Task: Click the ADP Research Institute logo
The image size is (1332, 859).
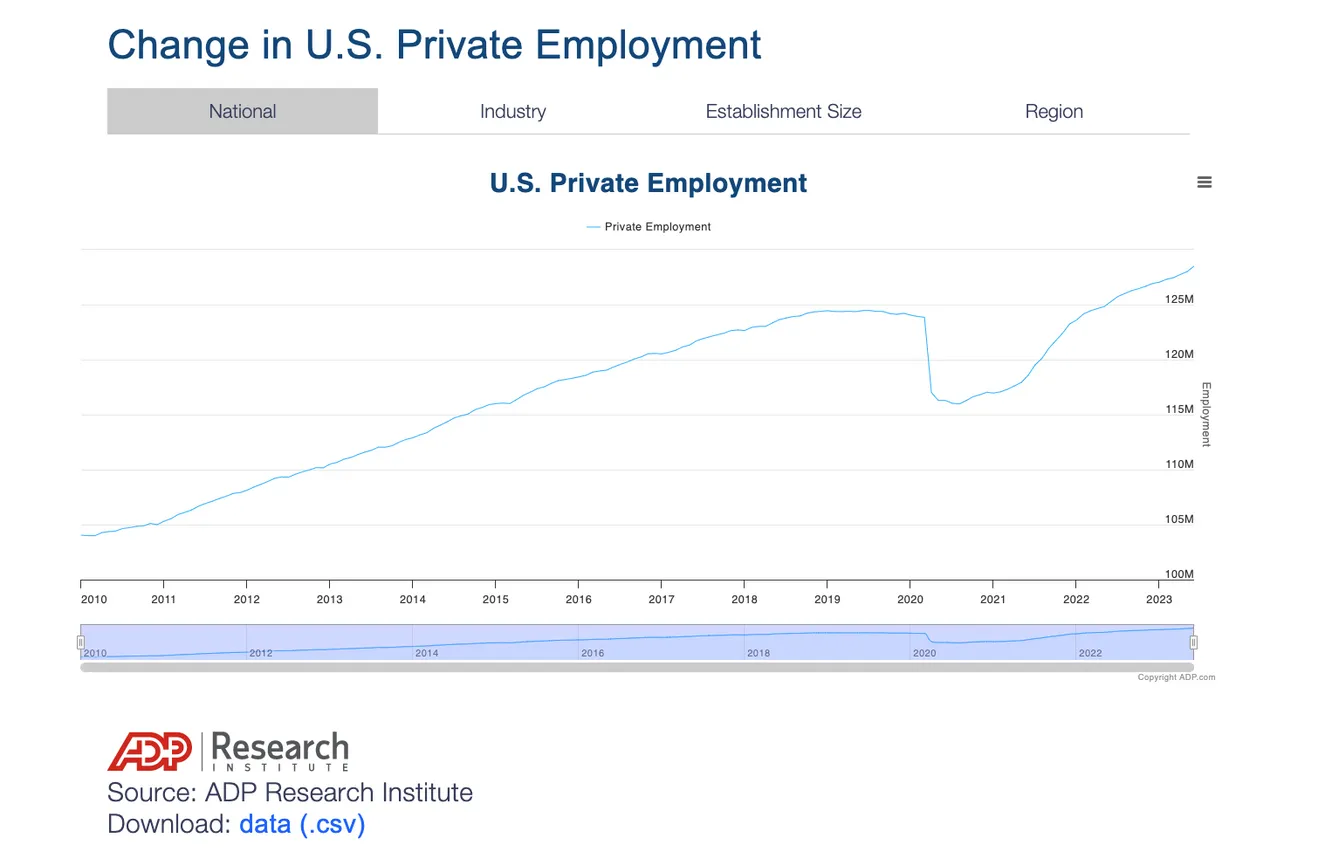Action: [x=229, y=751]
